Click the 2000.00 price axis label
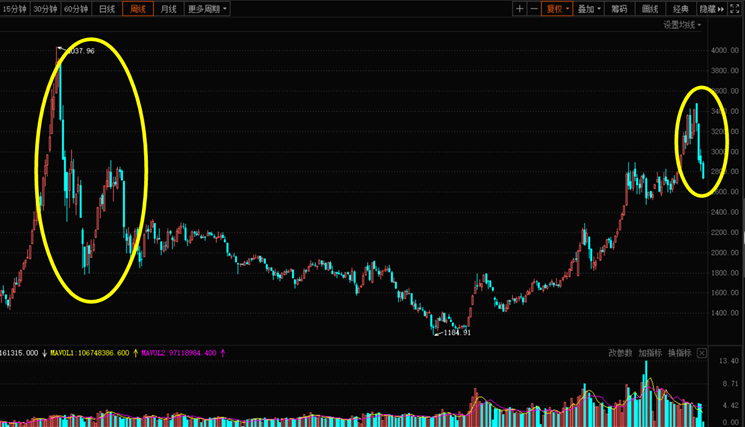This screenshot has height=427, width=745. tap(725, 253)
